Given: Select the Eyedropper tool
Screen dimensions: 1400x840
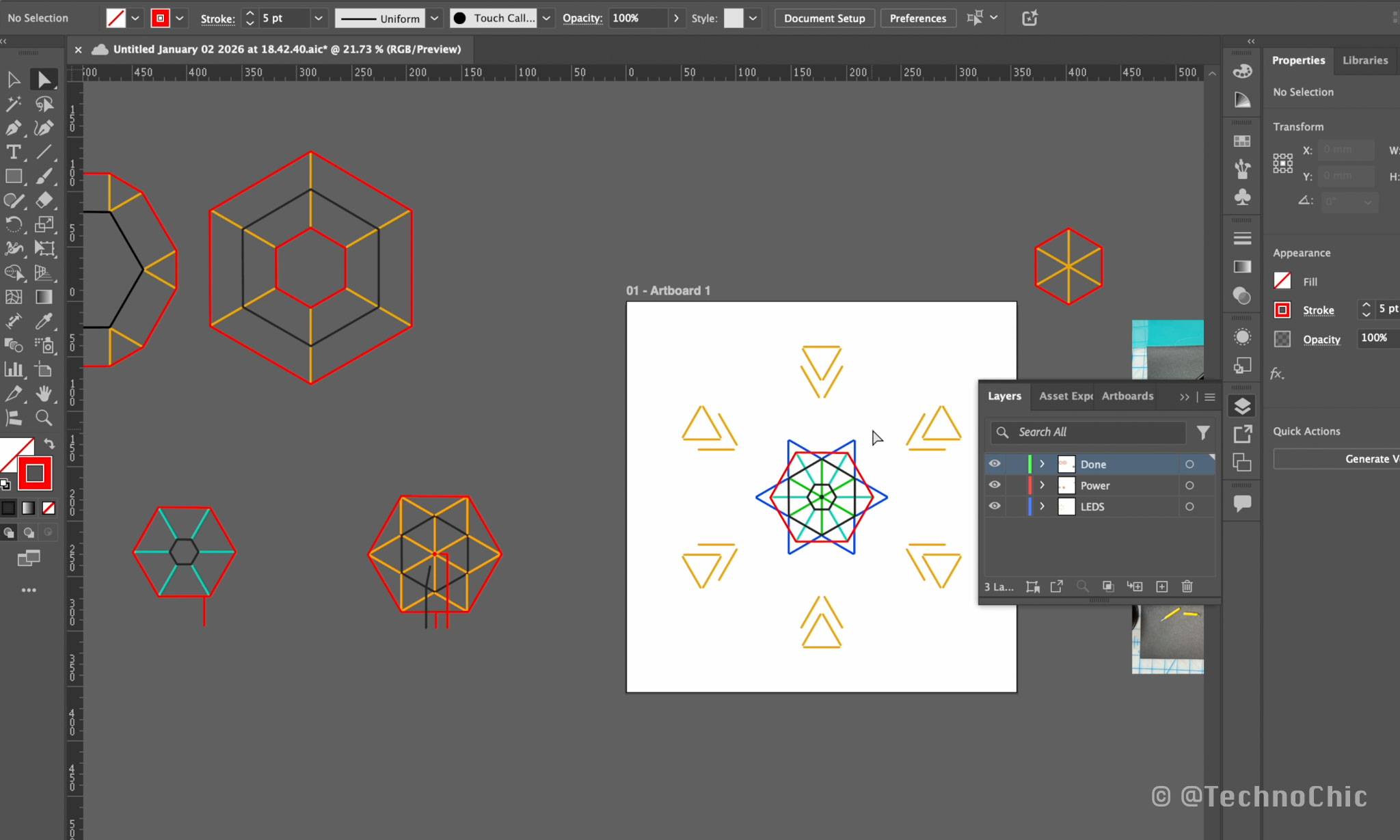Looking at the screenshot, I should coord(44,321).
